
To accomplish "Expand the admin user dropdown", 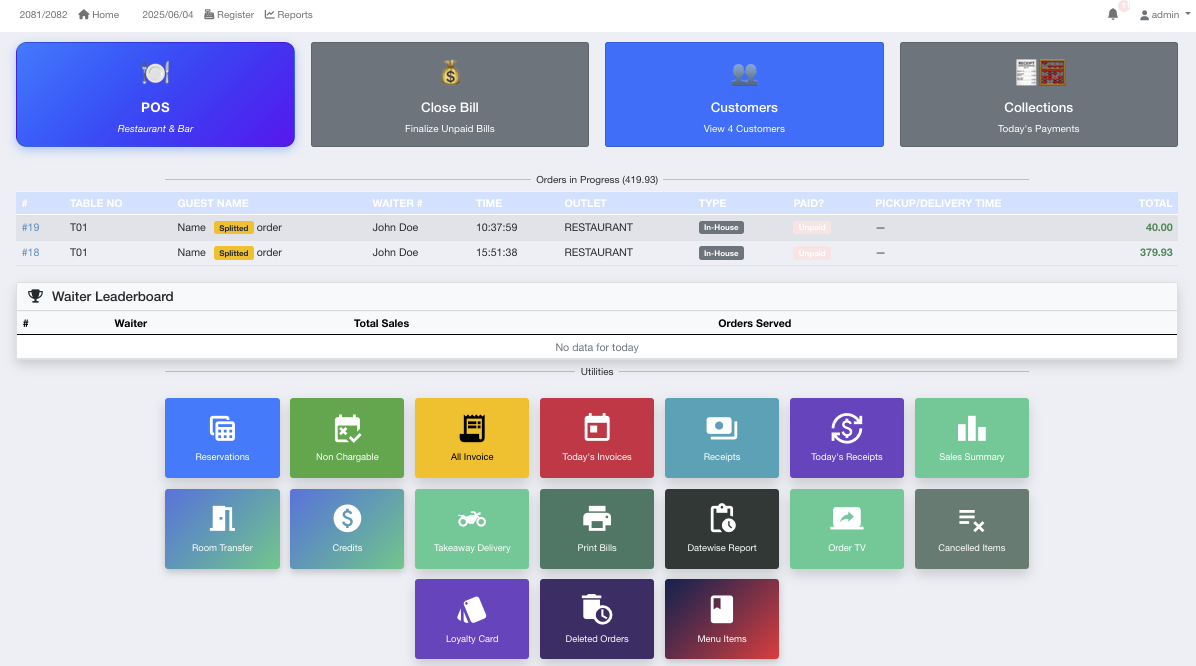I will pyautogui.click(x=1165, y=14).
